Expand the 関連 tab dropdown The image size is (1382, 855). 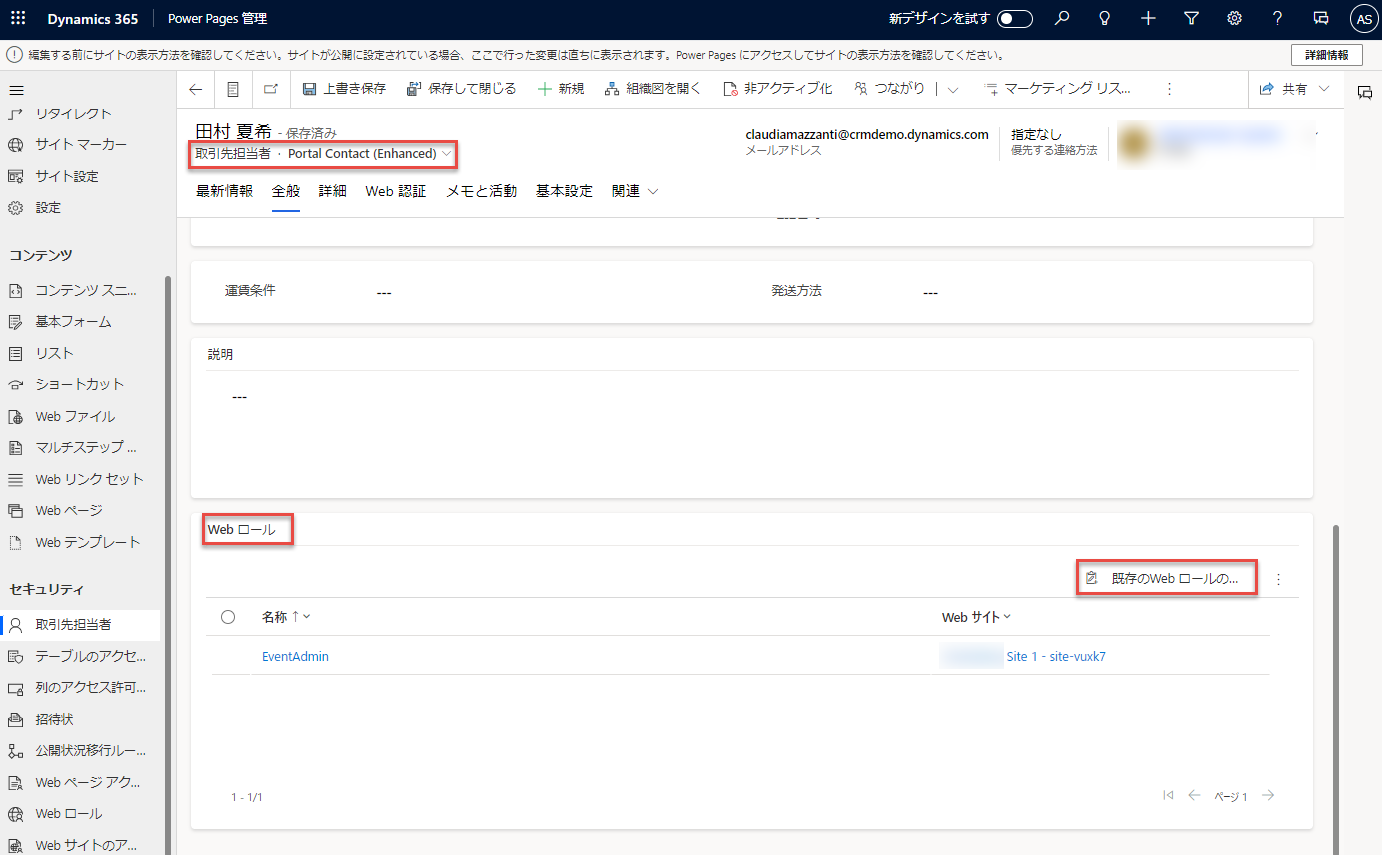click(635, 191)
